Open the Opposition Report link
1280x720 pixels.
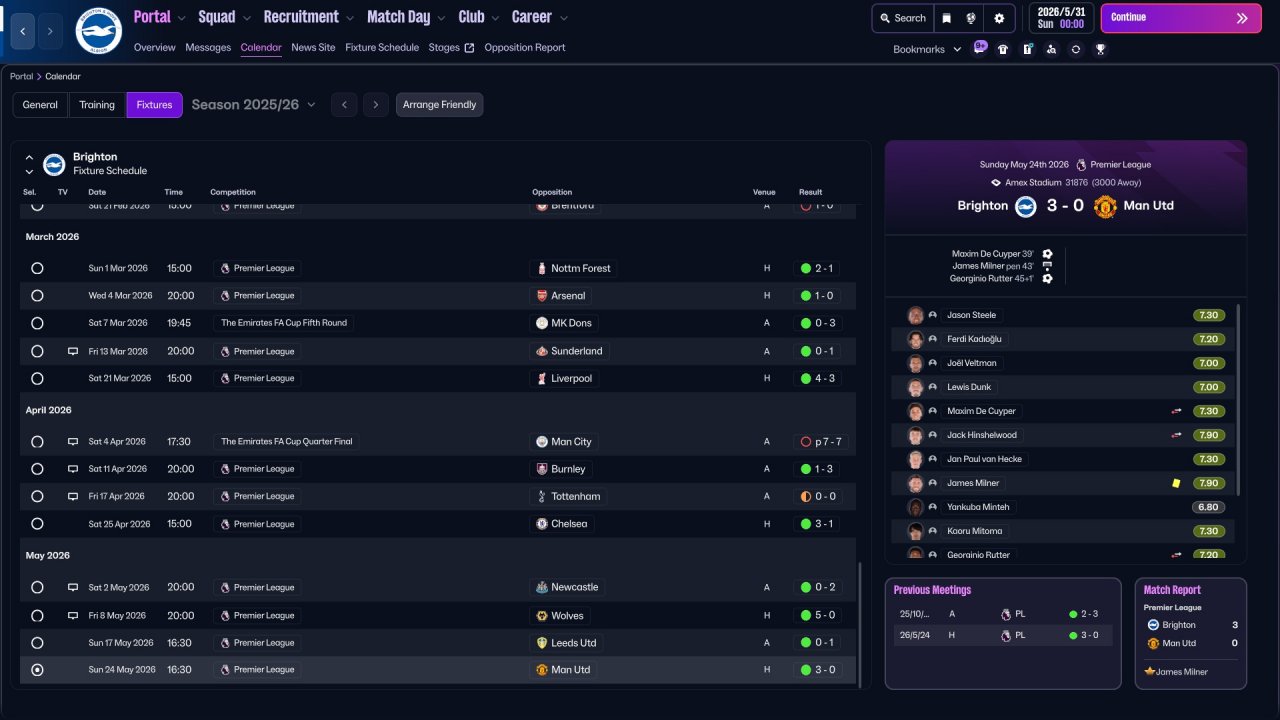[x=525, y=48]
